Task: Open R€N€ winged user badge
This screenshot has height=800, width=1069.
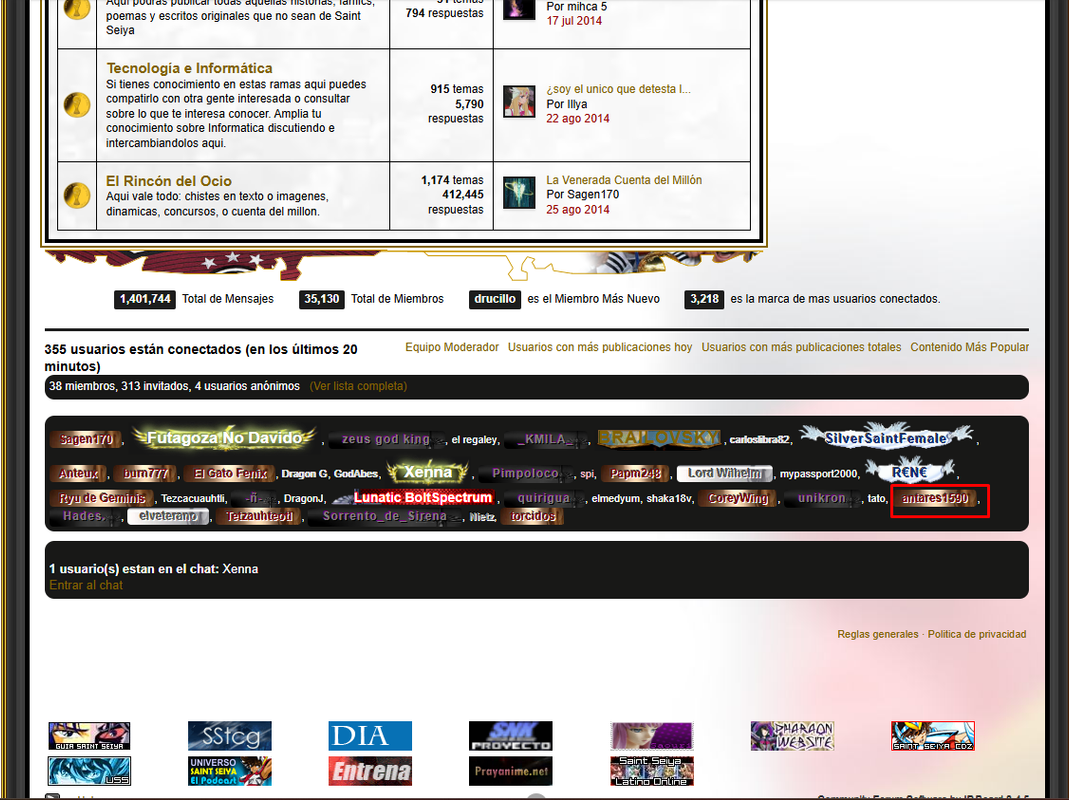Action: [x=910, y=471]
